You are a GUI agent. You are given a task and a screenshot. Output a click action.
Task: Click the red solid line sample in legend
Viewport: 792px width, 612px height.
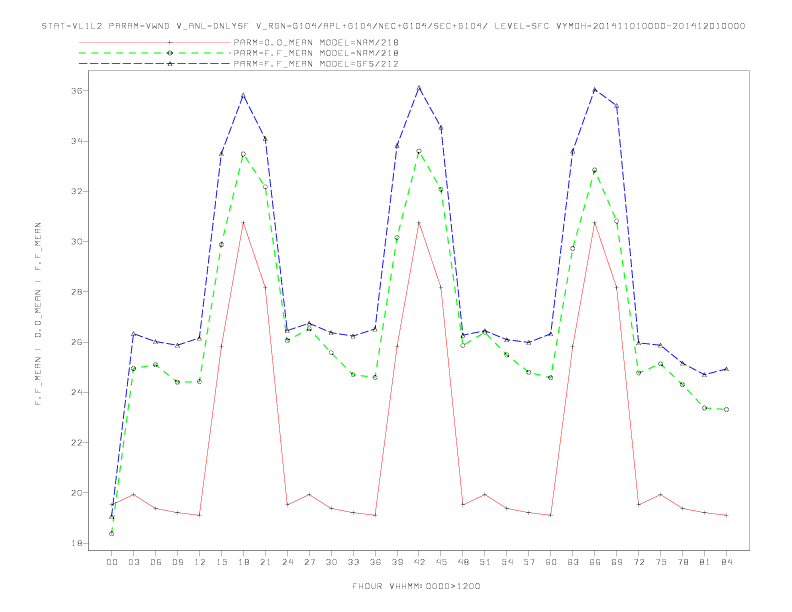coord(155,42)
